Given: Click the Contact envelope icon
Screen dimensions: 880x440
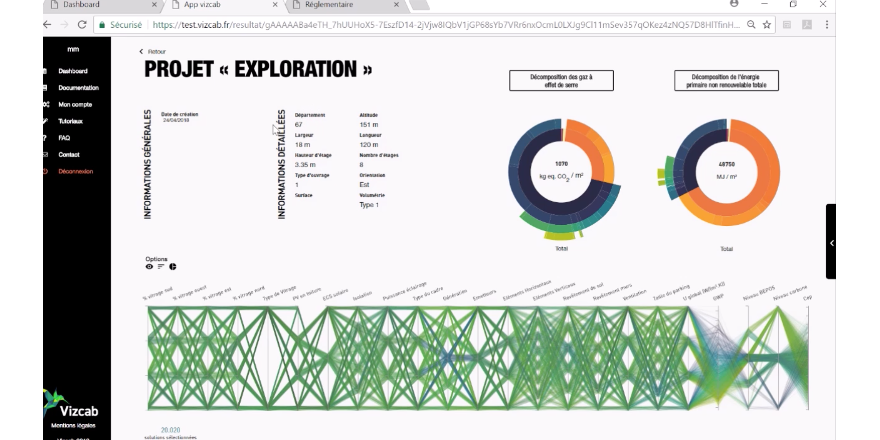Looking at the screenshot, I should click(45, 155).
